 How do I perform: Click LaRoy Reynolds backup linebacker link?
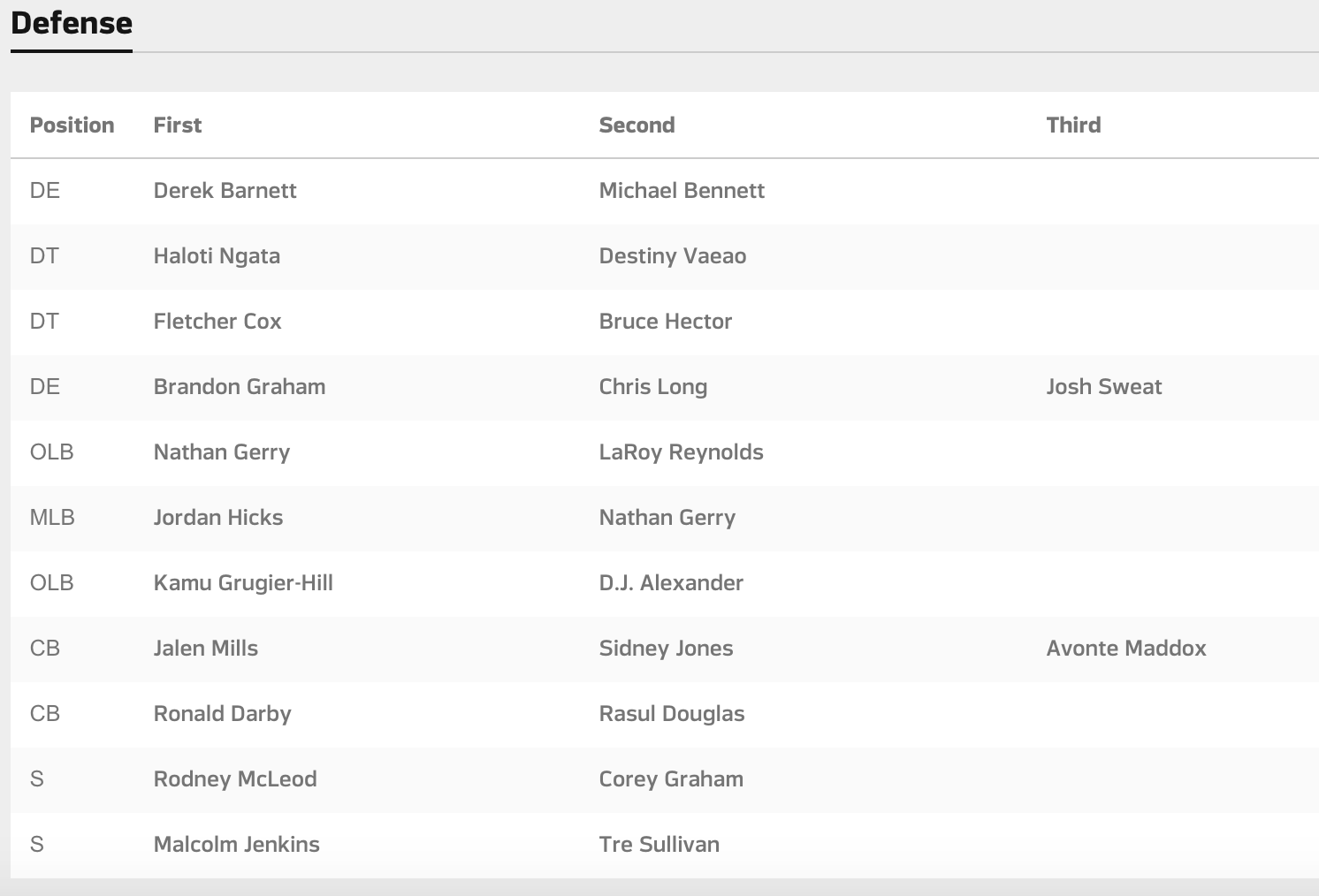681,452
